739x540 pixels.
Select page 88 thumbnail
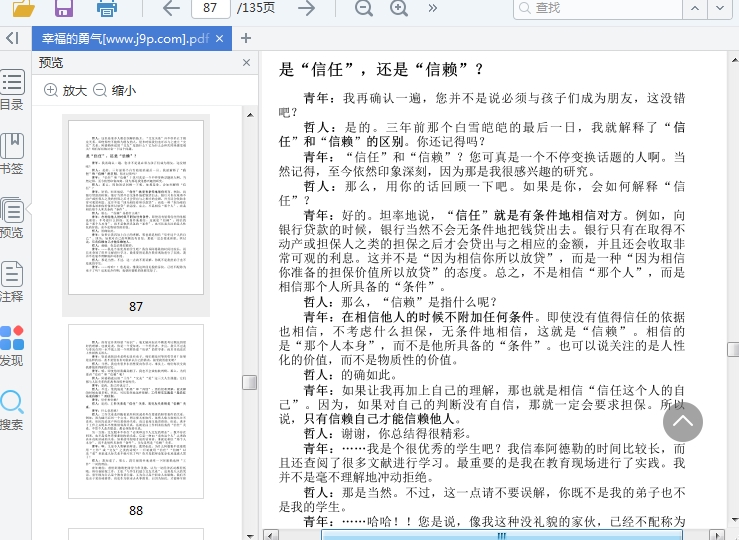[136, 410]
